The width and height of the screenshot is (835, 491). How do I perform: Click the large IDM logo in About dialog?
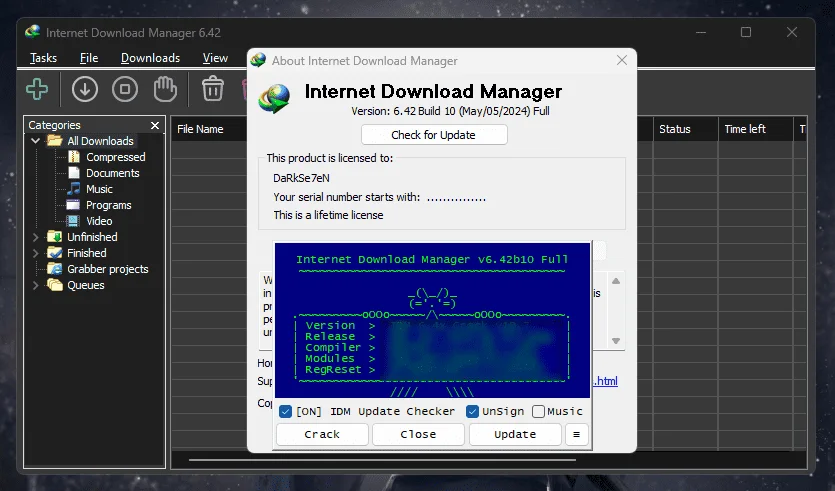pos(274,99)
